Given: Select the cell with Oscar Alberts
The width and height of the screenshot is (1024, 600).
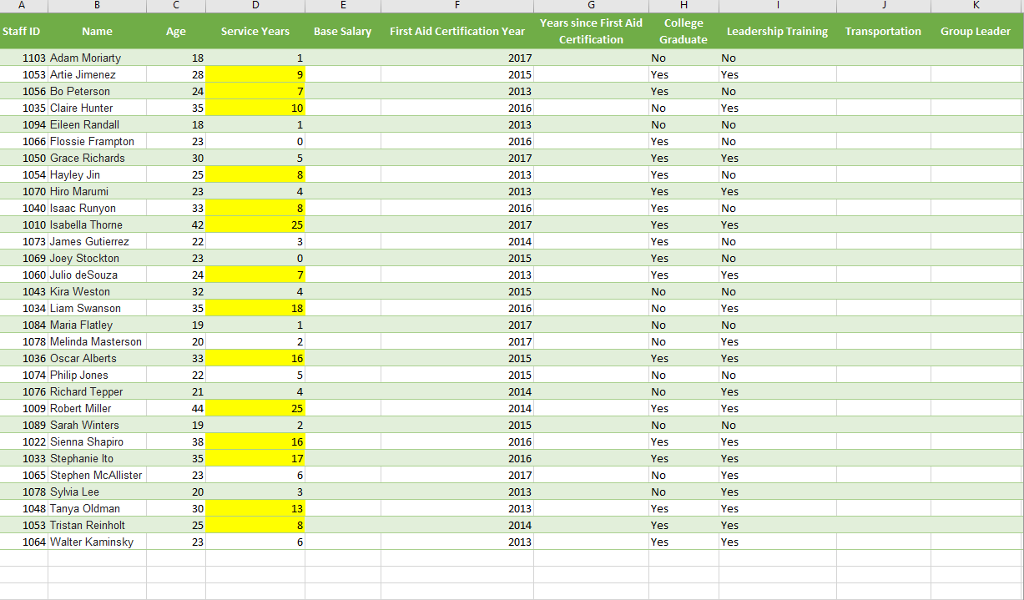Looking at the screenshot, I should click(97, 358).
